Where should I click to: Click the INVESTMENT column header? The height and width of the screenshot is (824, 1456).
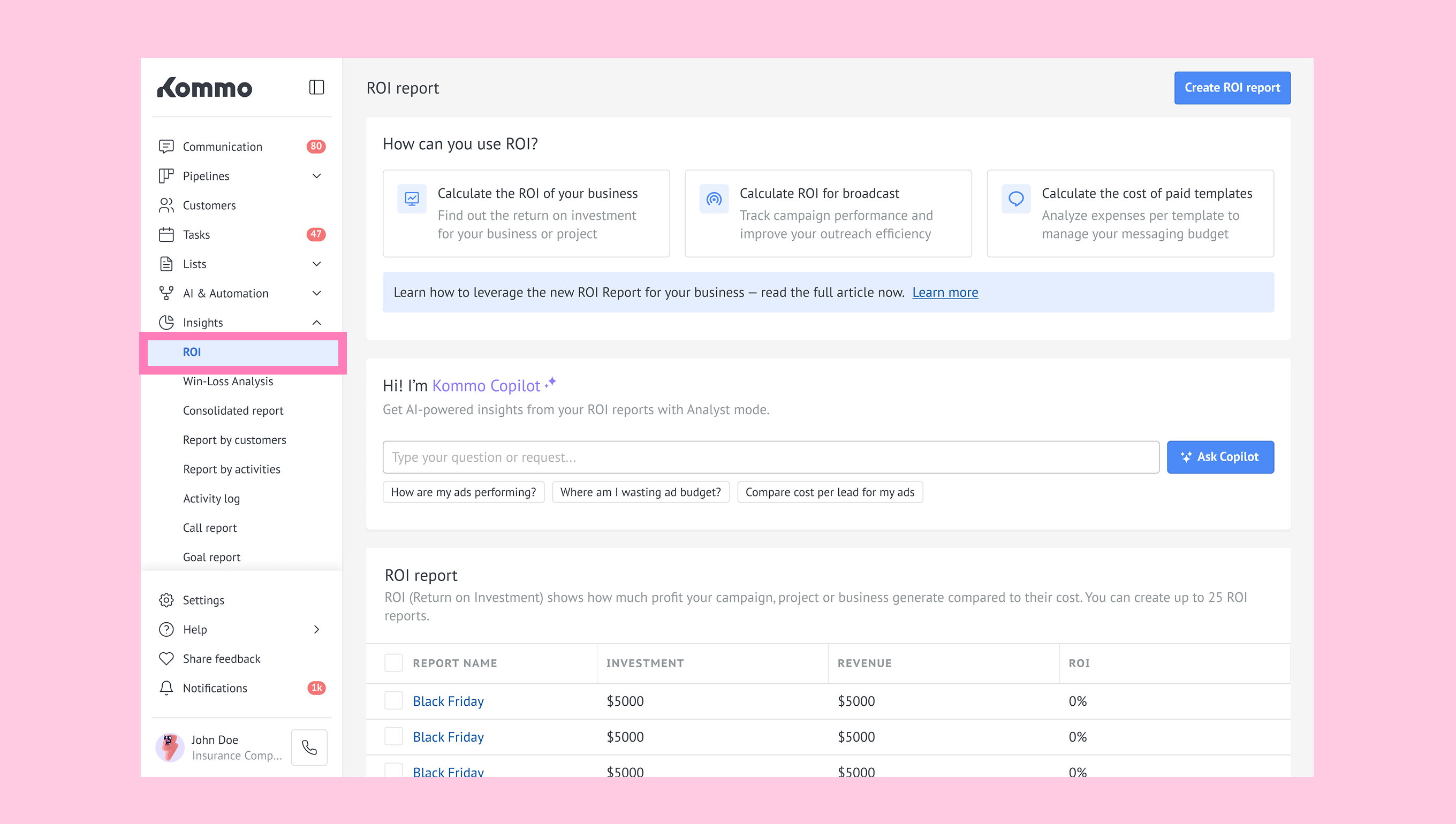[645, 663]
